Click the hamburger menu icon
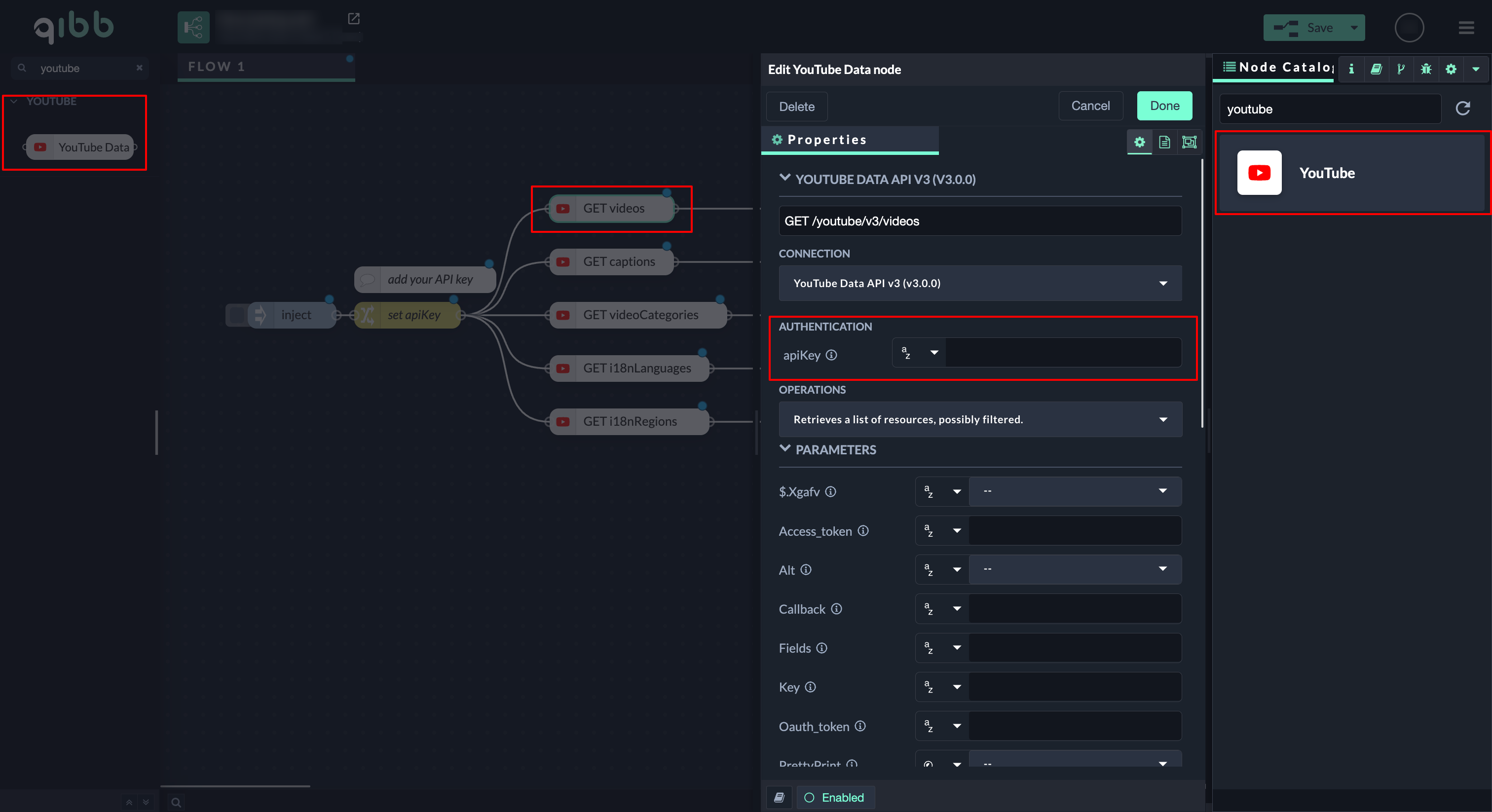This screenshot has width=1492, height=812. point(1466,28)
